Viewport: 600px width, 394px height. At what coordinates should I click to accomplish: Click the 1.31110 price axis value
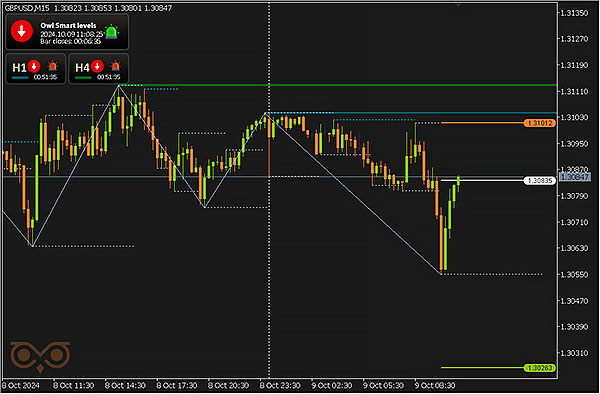tap(574, 91)
